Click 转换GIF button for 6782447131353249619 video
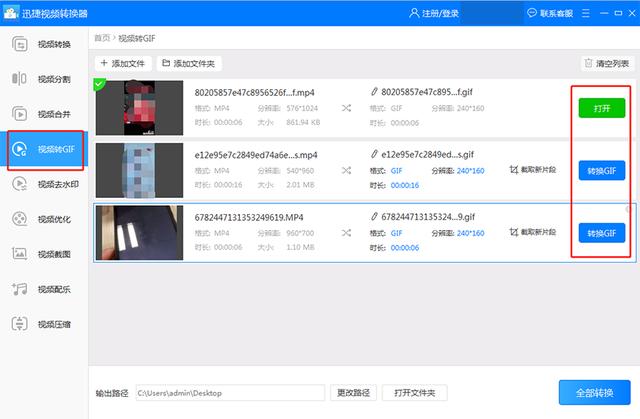 point(602,233)
